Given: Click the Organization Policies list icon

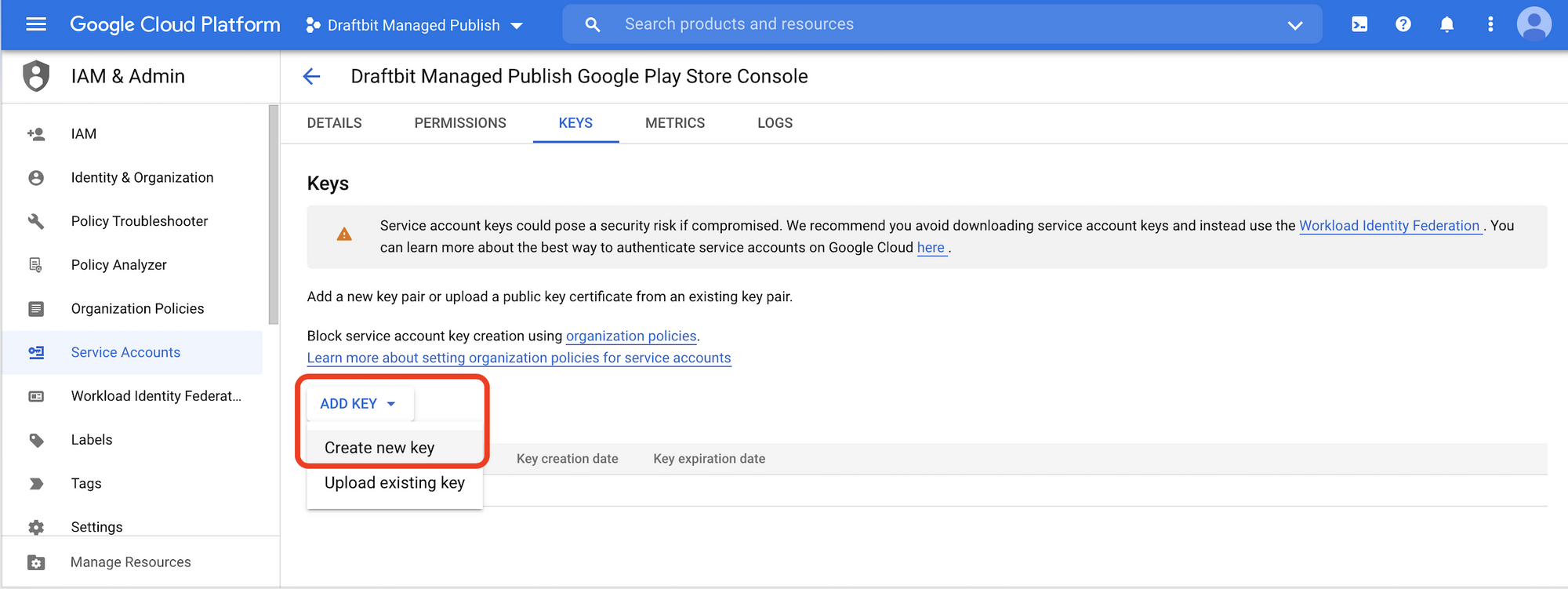Looking at the screenshot, I should click(x=36, y=309).
